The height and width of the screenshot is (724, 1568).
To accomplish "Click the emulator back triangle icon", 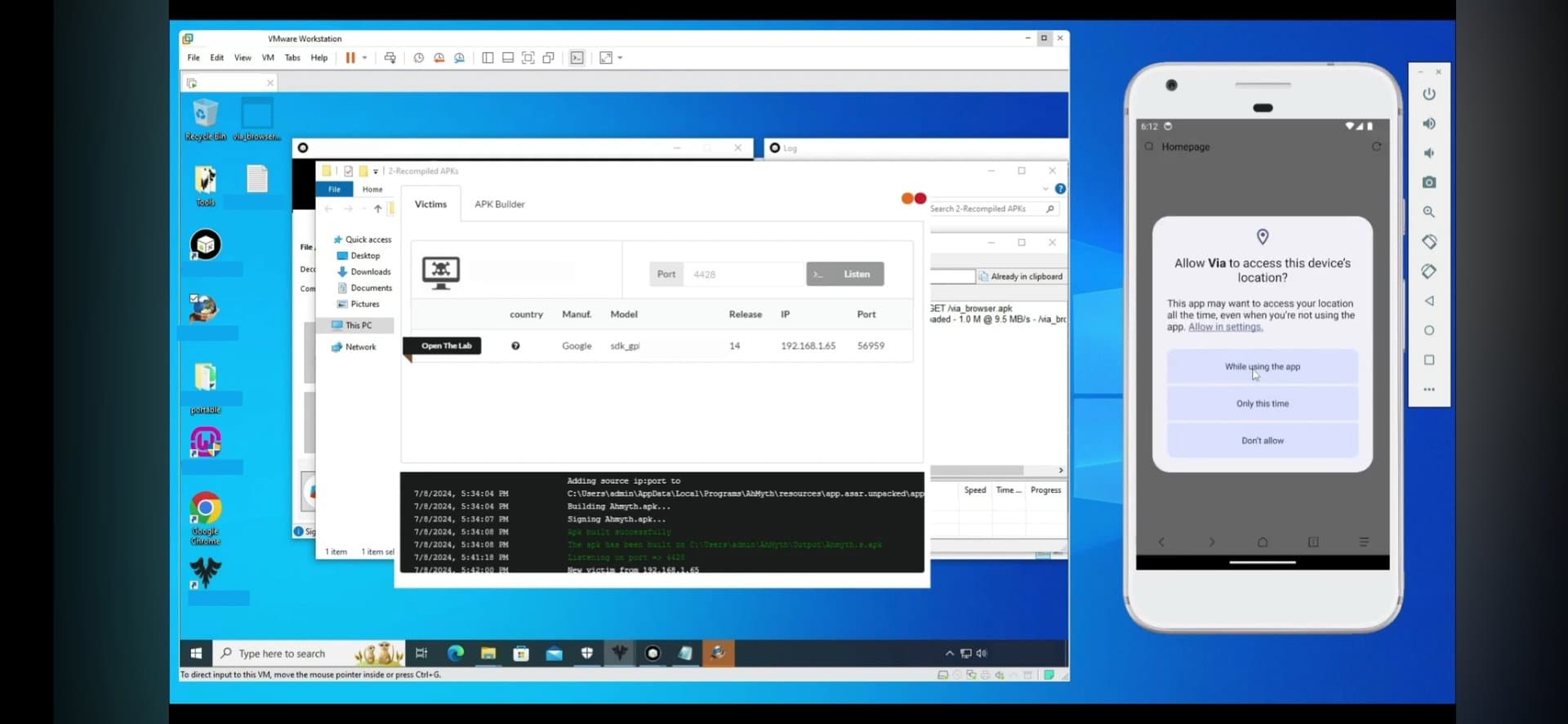I will coord(1429,301).
